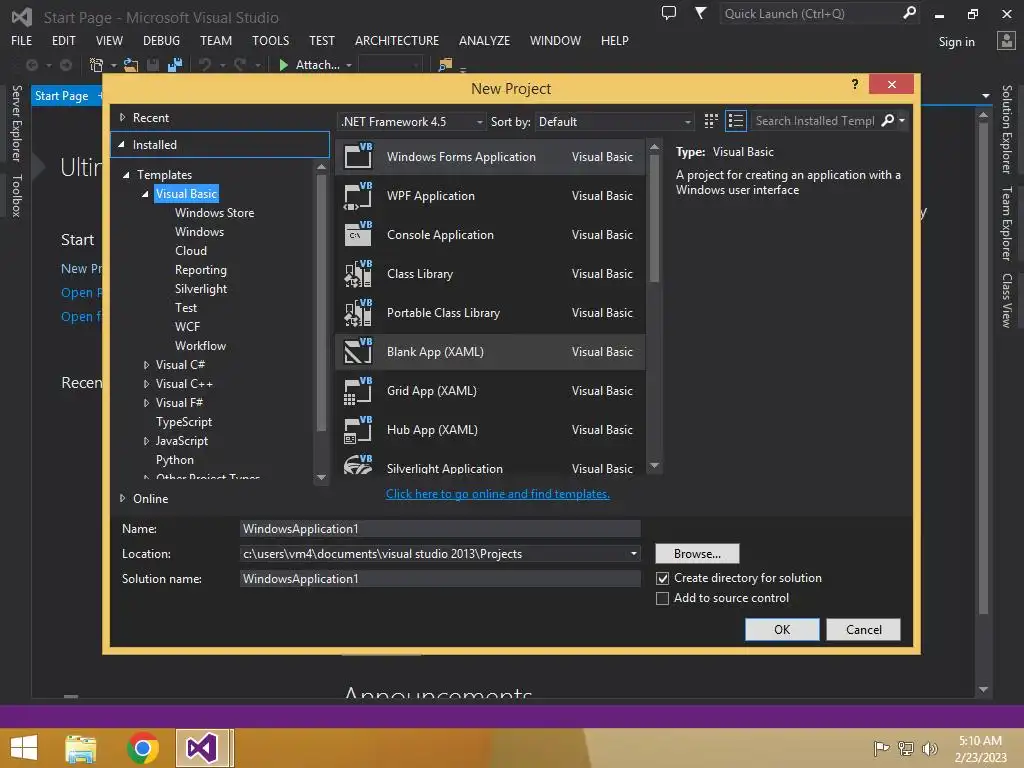Click the Portable Class Library template icon
Screen dimensions: 1024x768
coord(358,313)
